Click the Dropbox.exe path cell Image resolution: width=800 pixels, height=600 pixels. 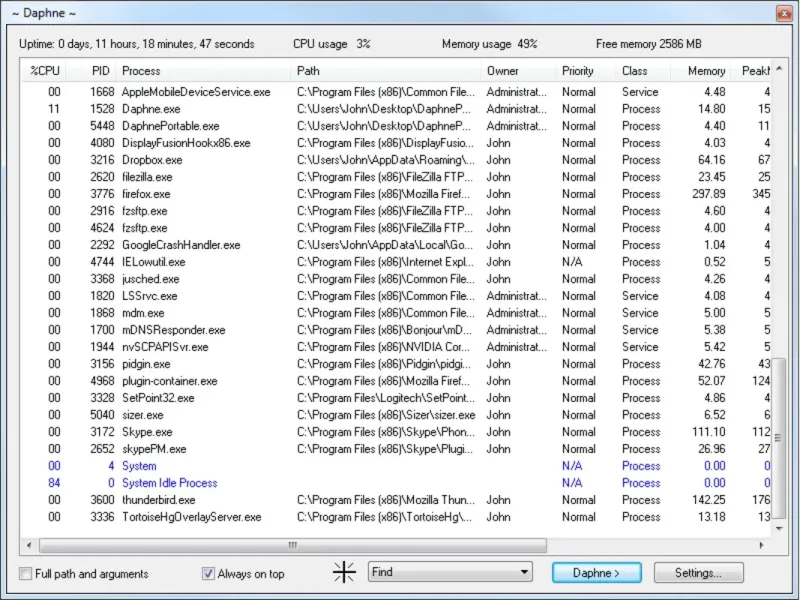click(386, 160)
